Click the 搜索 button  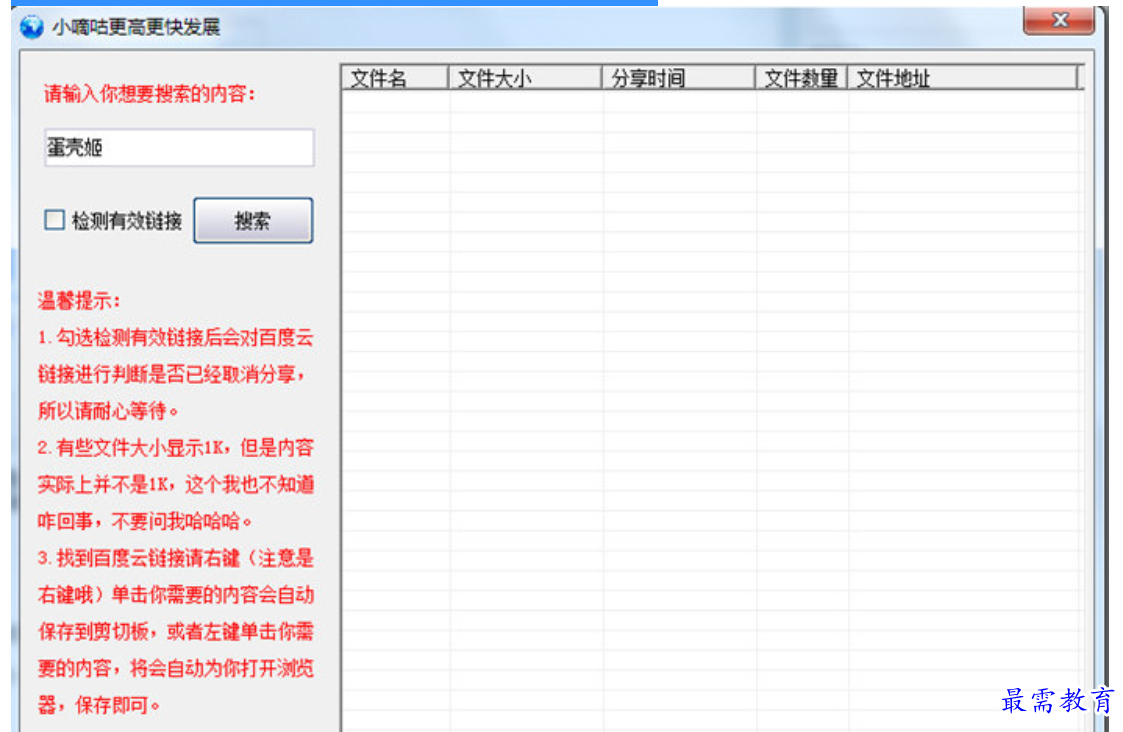tap(253, 221)
